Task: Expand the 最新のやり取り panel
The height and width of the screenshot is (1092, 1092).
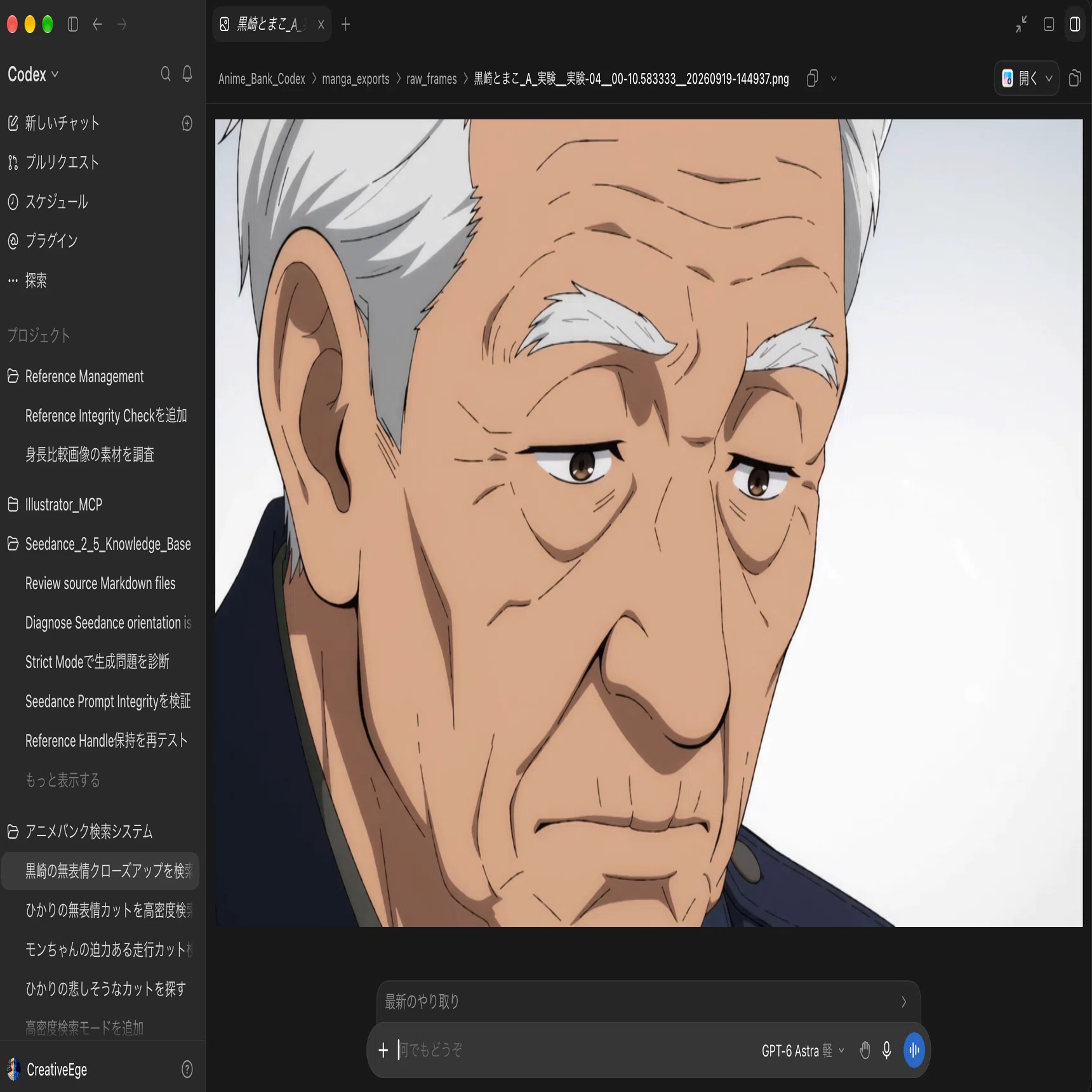Action: 648,1002
